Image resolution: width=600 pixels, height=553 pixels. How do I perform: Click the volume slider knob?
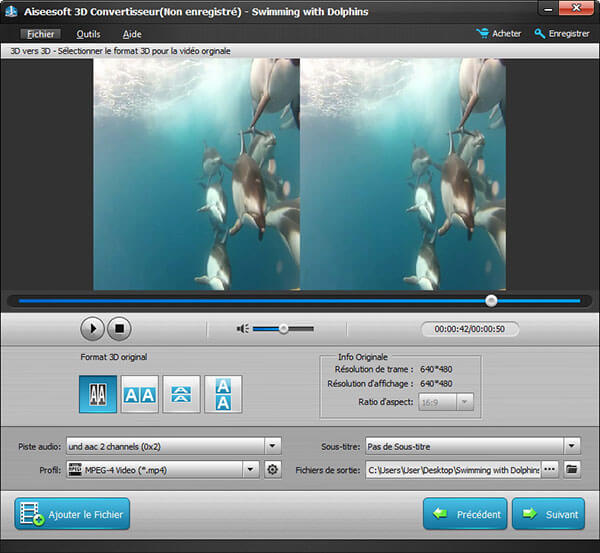coord(284,328)
